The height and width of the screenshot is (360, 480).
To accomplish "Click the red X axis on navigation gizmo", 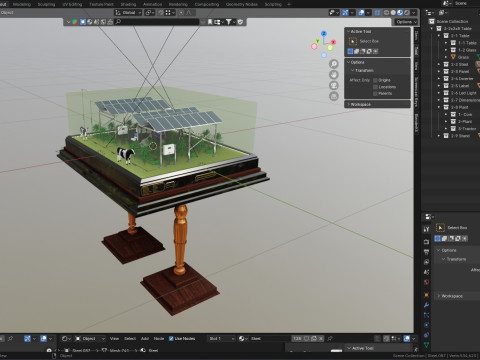I will tap(333, 42).
